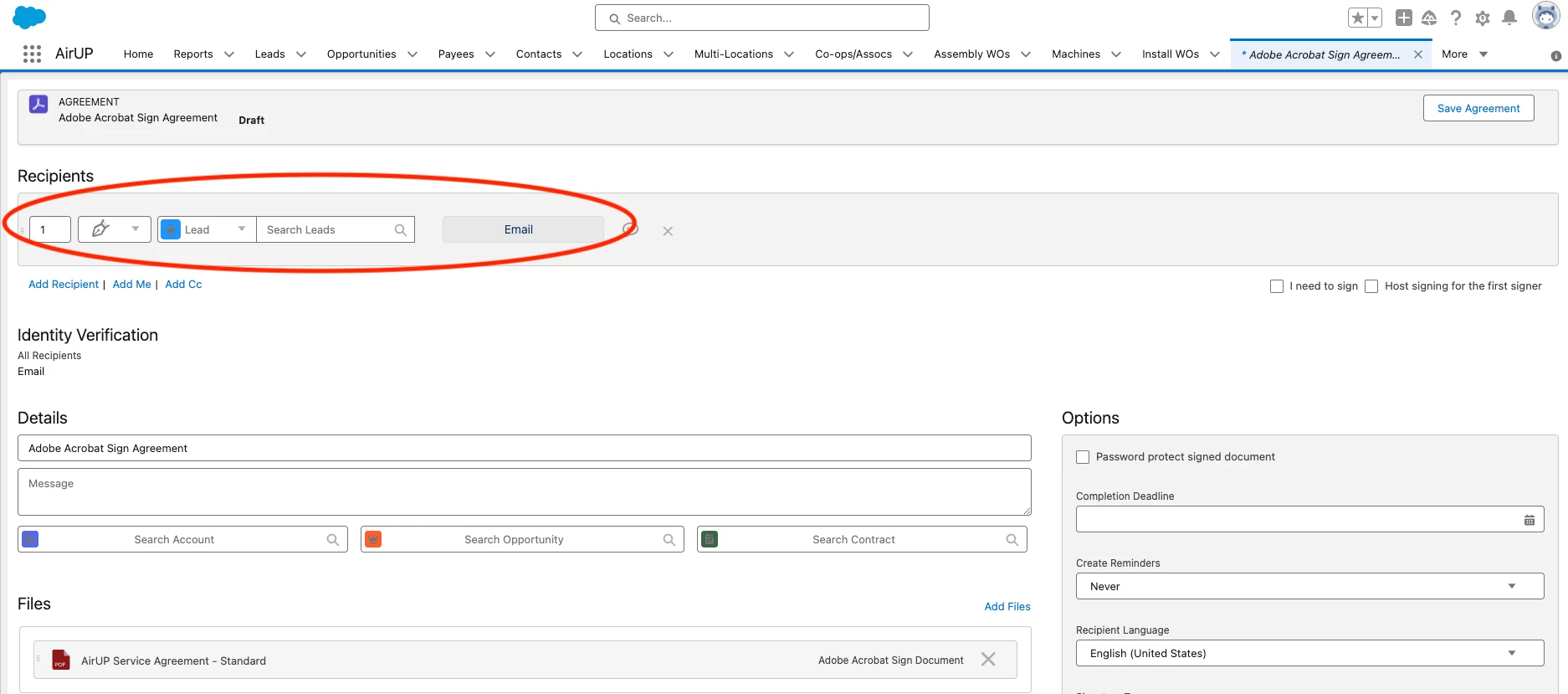Open the Lead recipient type dropdown
The height and width of the screenshot is (694, 1568).
pyautogui.click(x=207, y=229)
